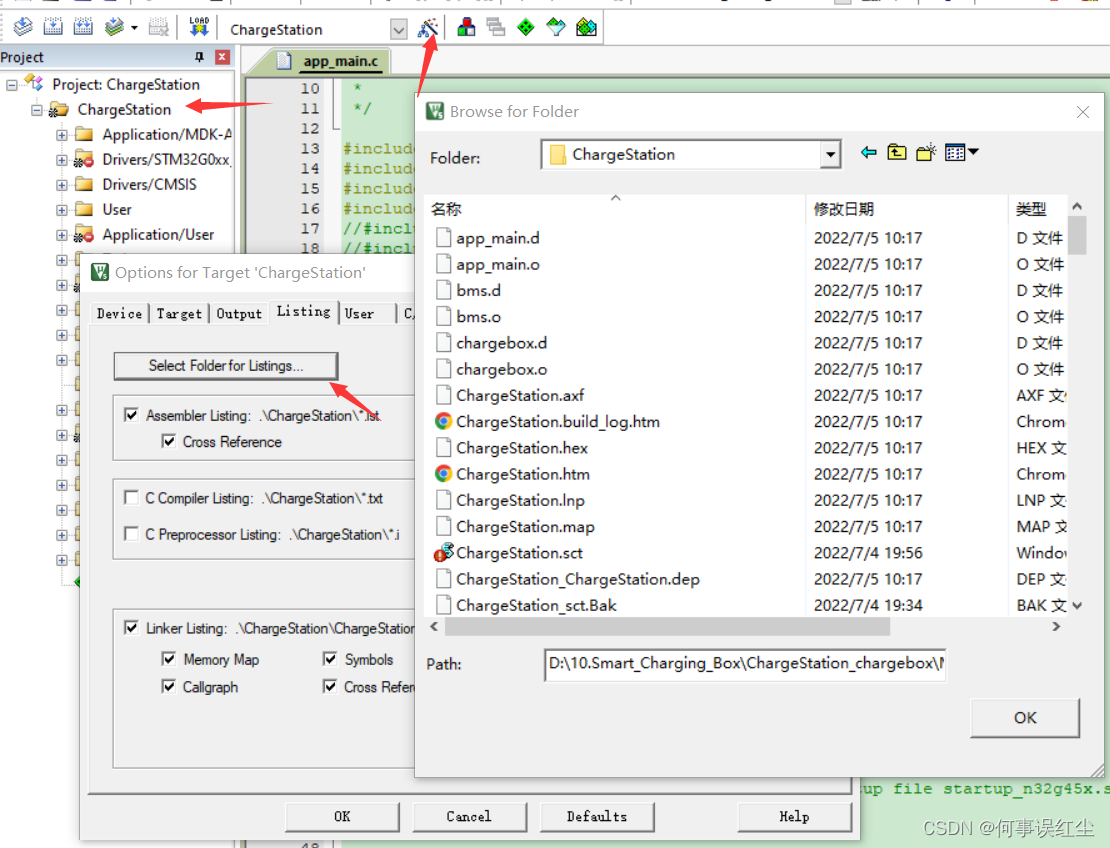Click the LOAD download to flash icon

pos(199,27)
